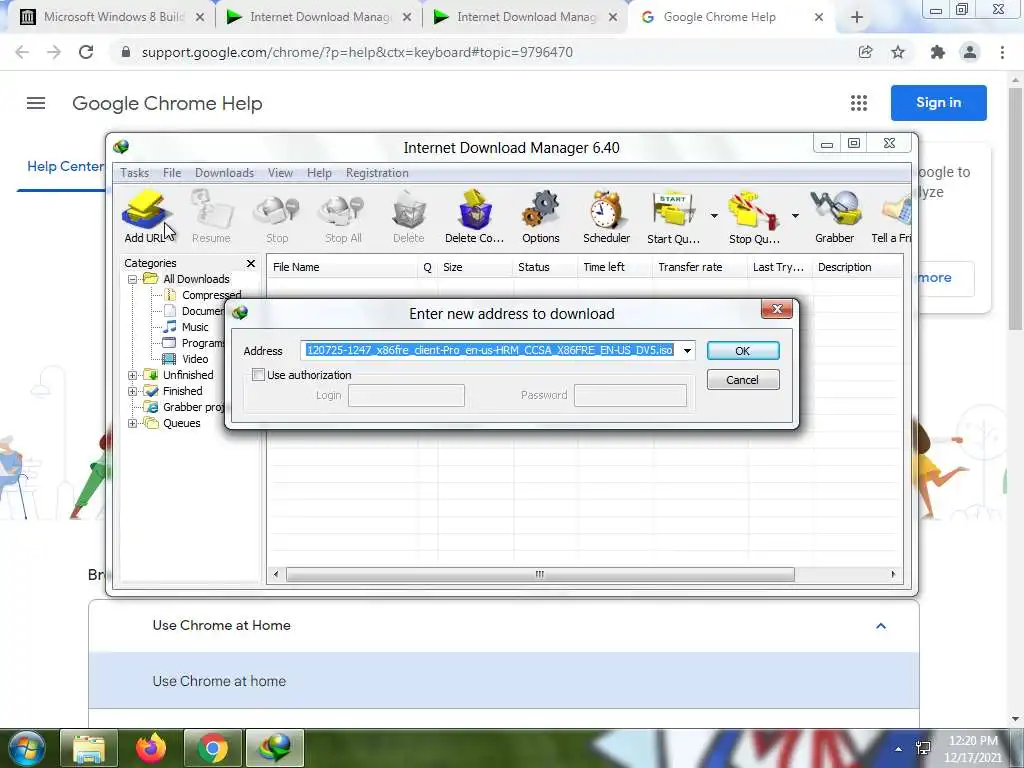The height and width of the screenshot is (768, 1024).
Task: Collapse Use Chrome at Home section
Action: coord(881,626)
